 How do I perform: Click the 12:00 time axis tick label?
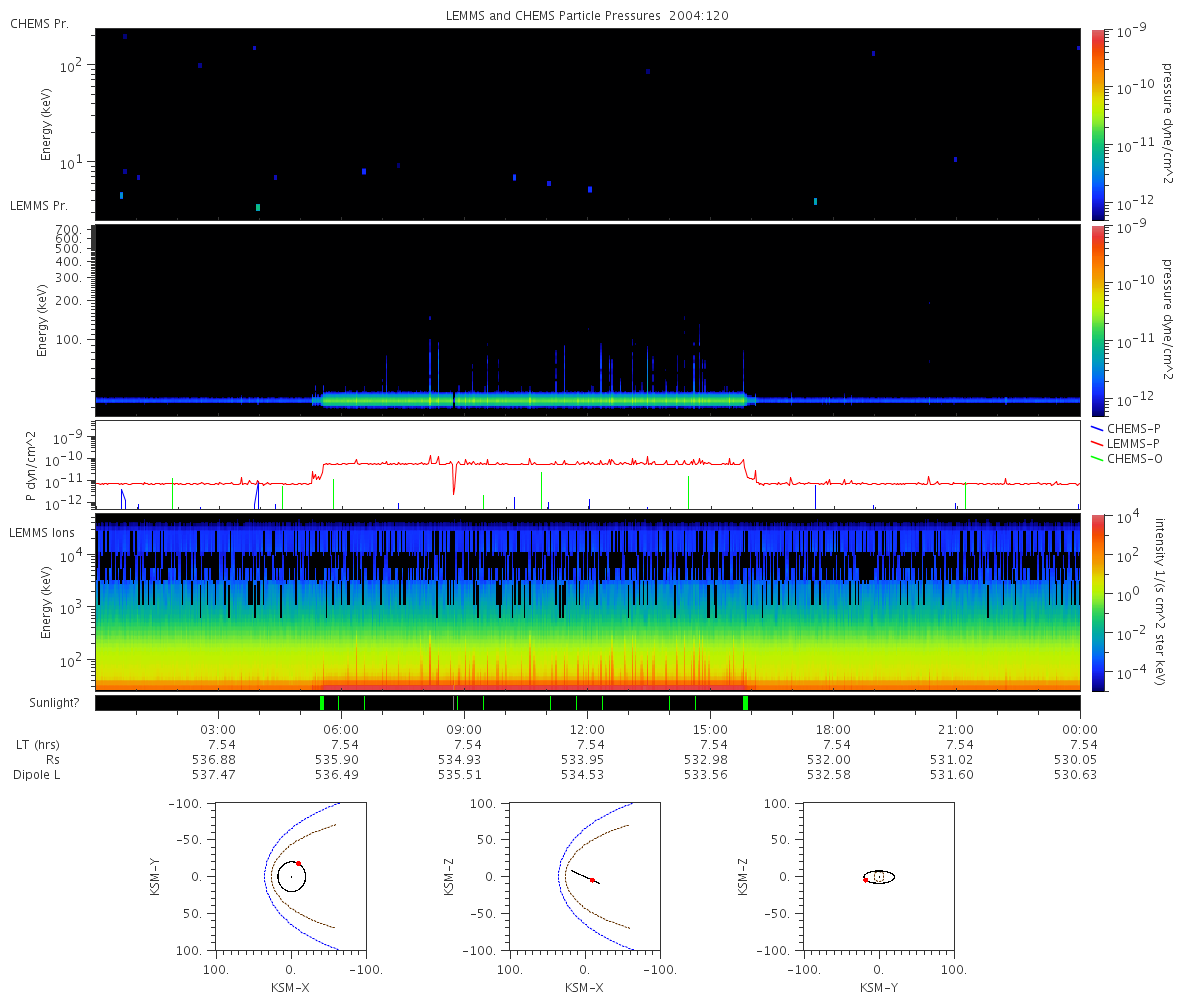tap(587, 730)
